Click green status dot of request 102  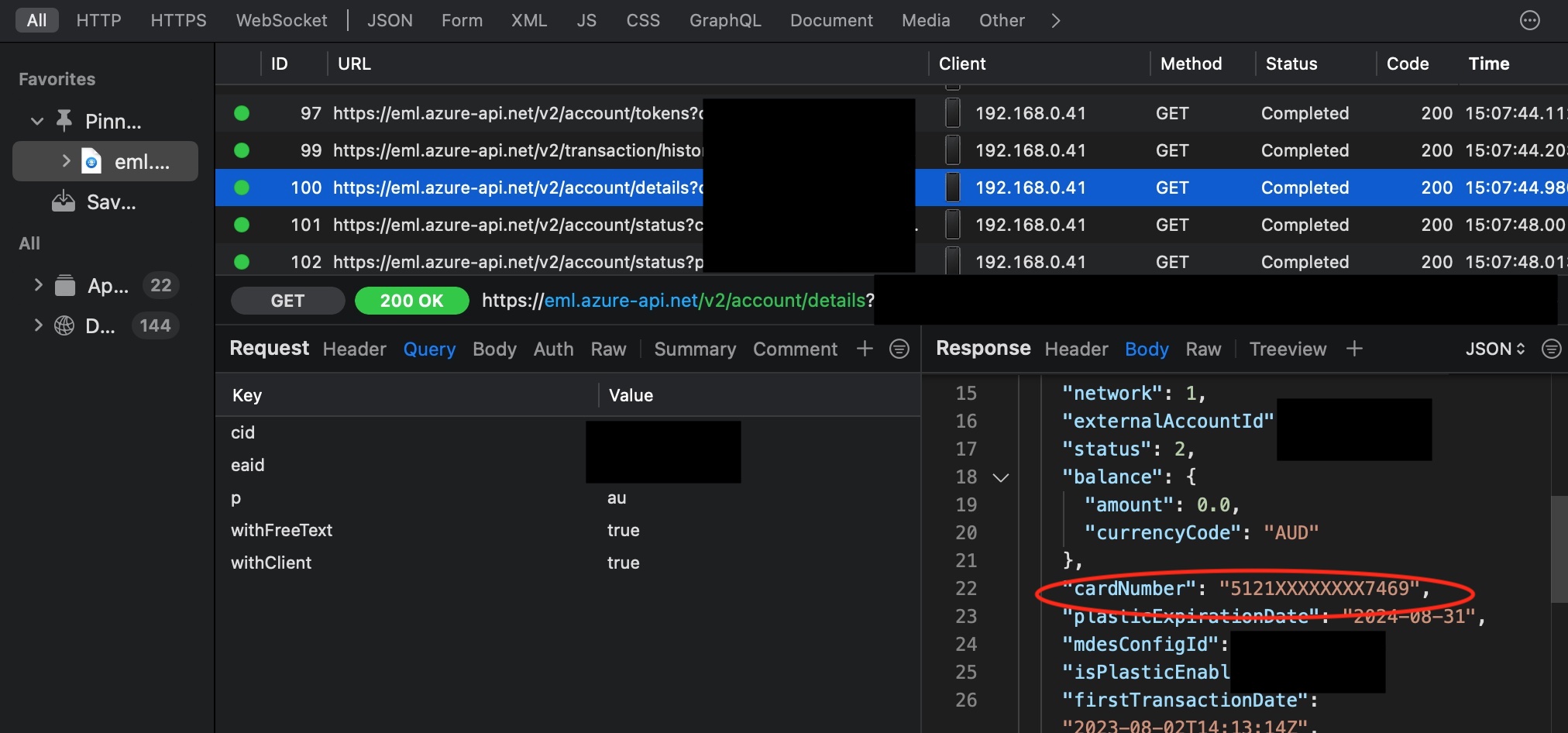click(x=242, y=262)
